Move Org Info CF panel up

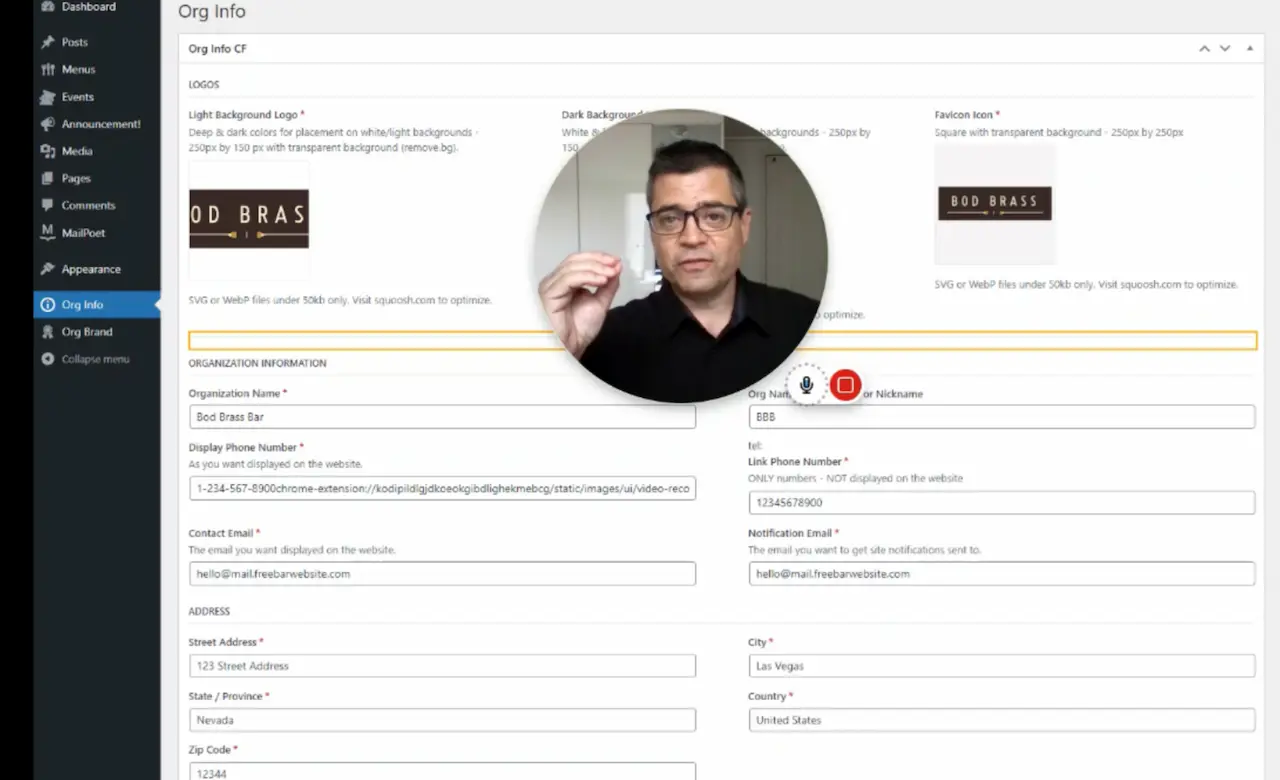tap(1204, 49)
